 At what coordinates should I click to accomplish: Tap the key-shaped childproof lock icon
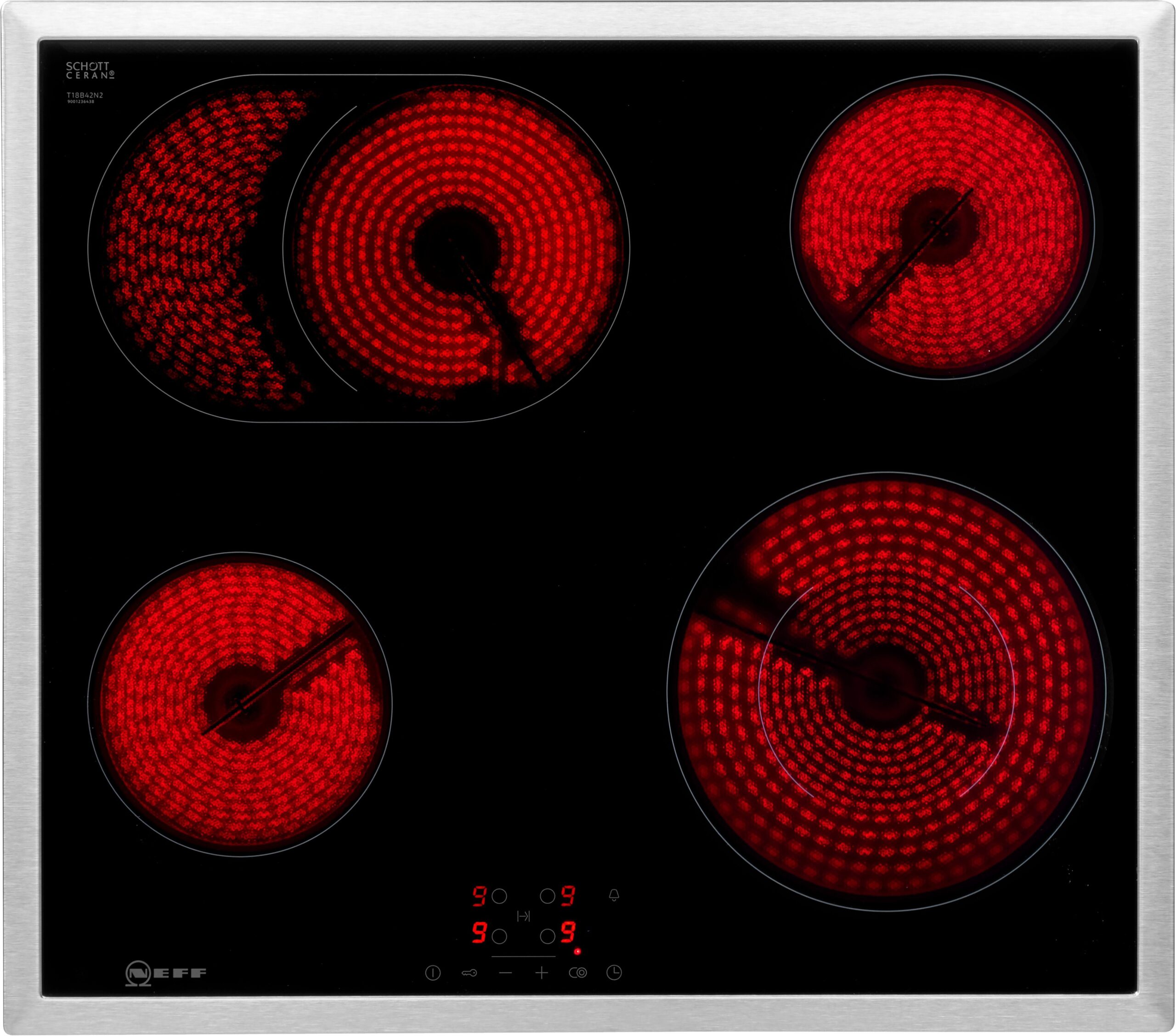pyautogui.click(x=469, y=973)
